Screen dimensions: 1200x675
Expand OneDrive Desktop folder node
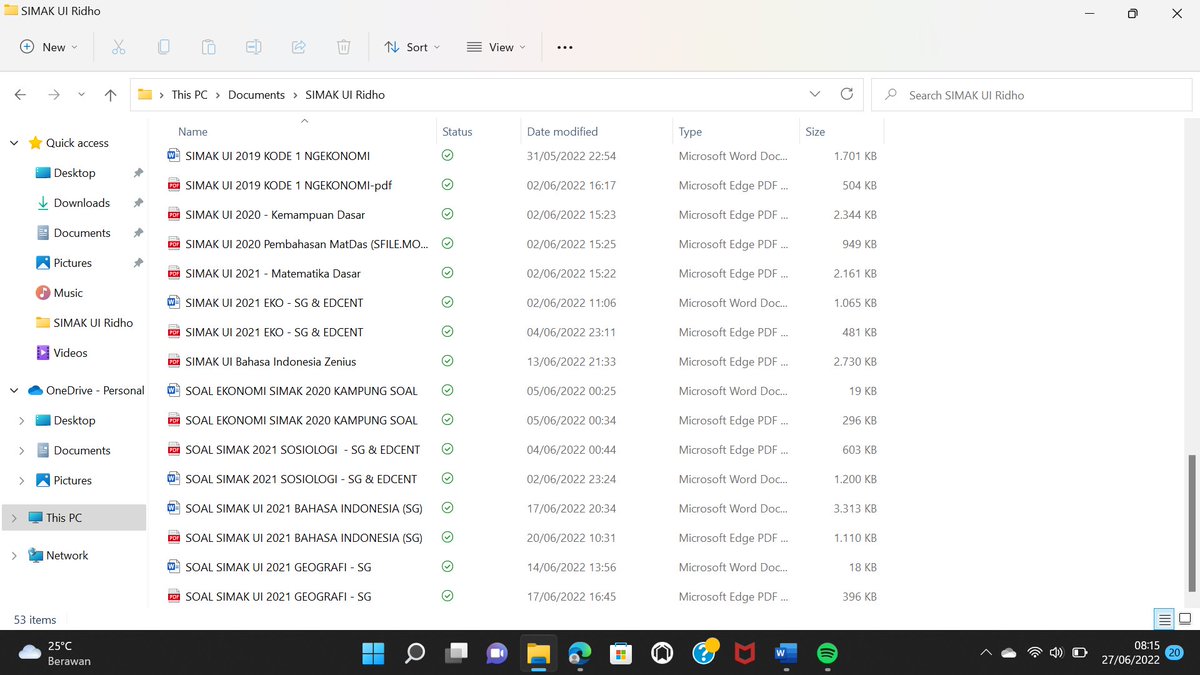point(22,420)
